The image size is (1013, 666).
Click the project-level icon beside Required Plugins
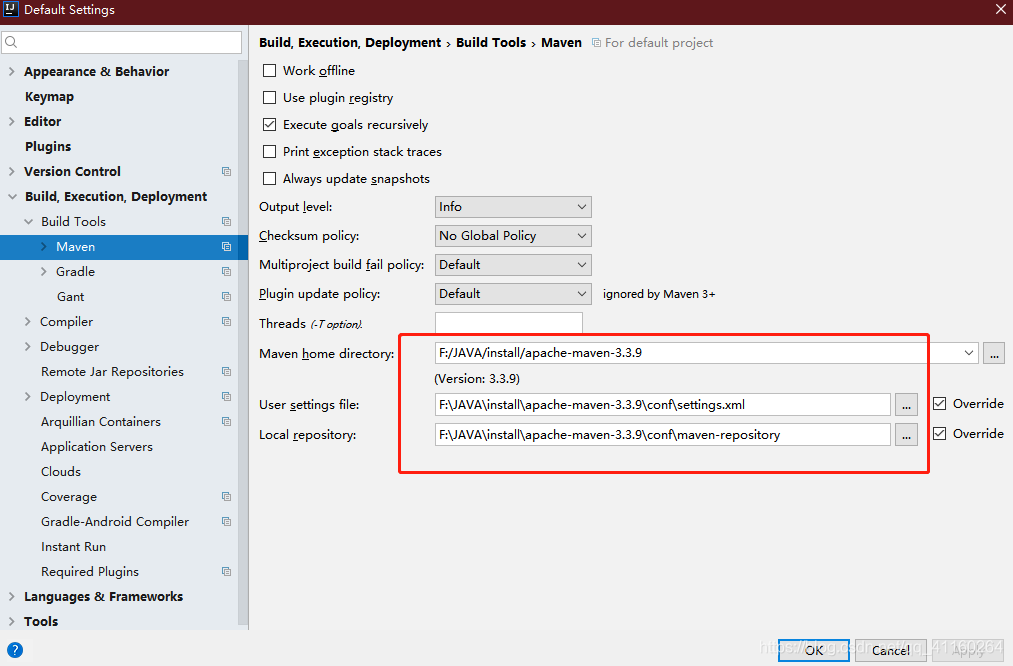[x=226, y=572]
